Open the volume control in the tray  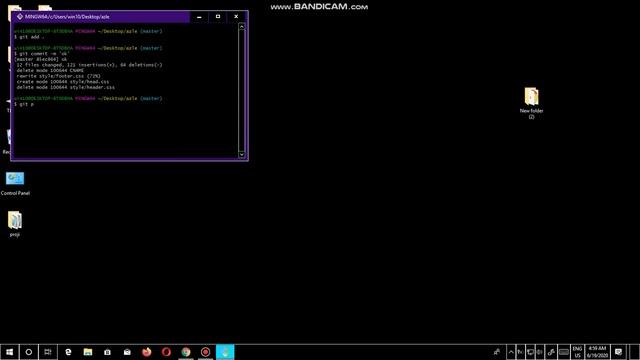click(x=540, y=352)
